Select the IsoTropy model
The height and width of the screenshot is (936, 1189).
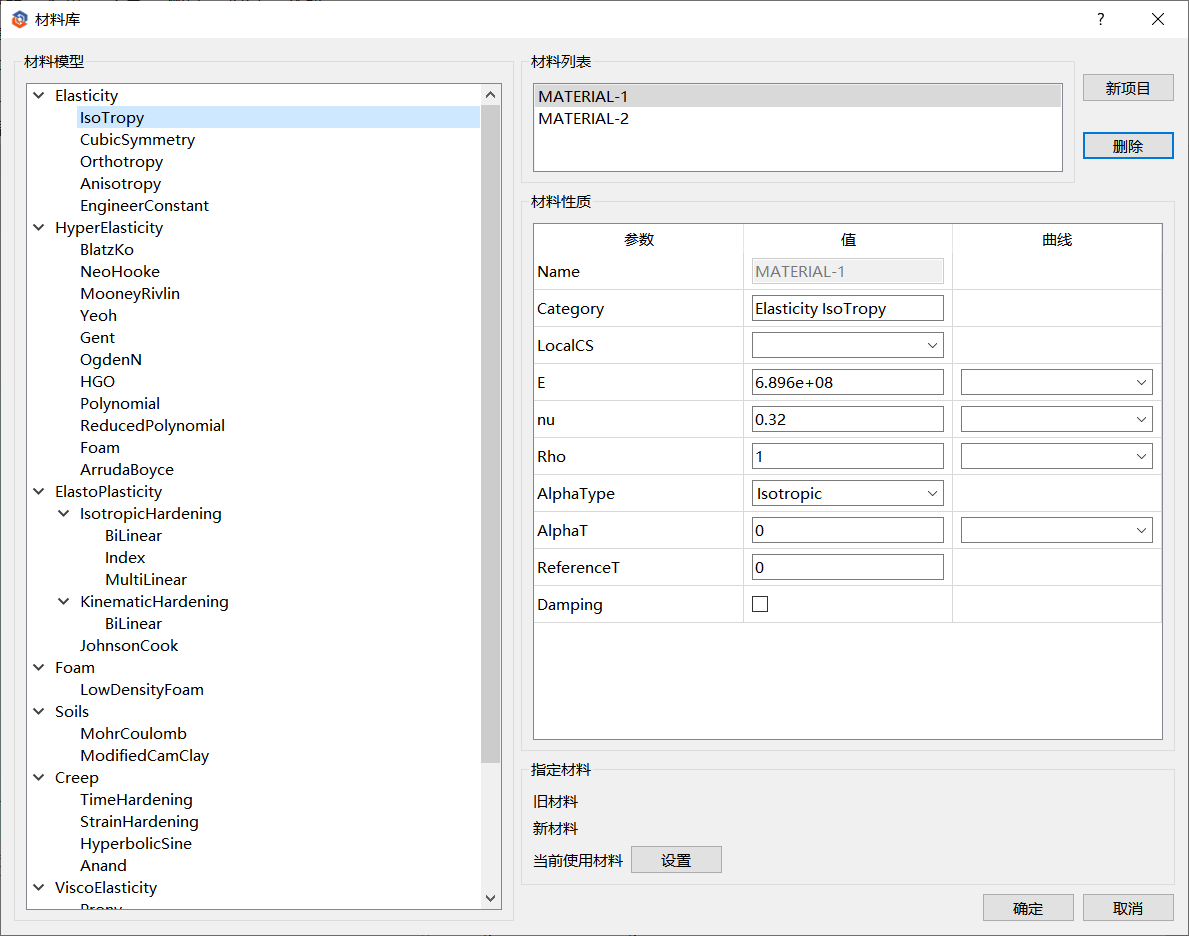(x=111, y=118)
